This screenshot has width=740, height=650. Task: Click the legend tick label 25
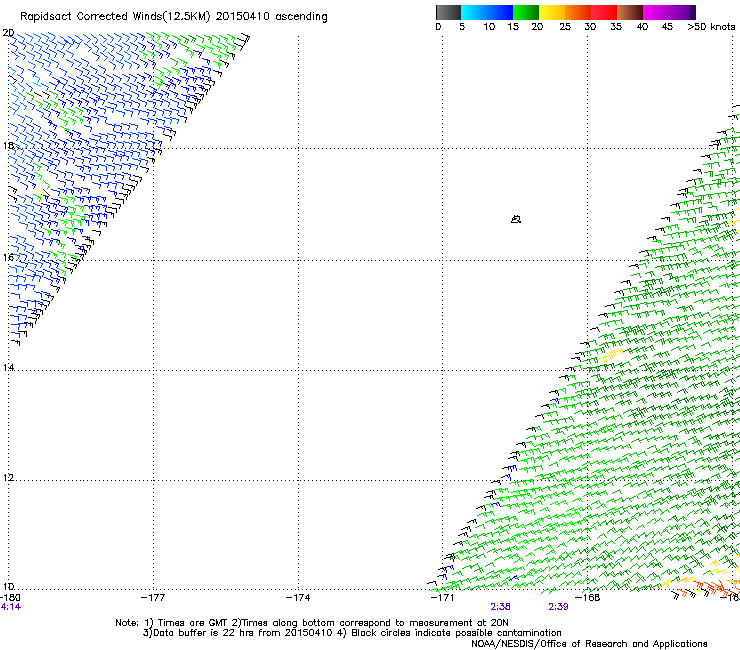click(565, 27)
